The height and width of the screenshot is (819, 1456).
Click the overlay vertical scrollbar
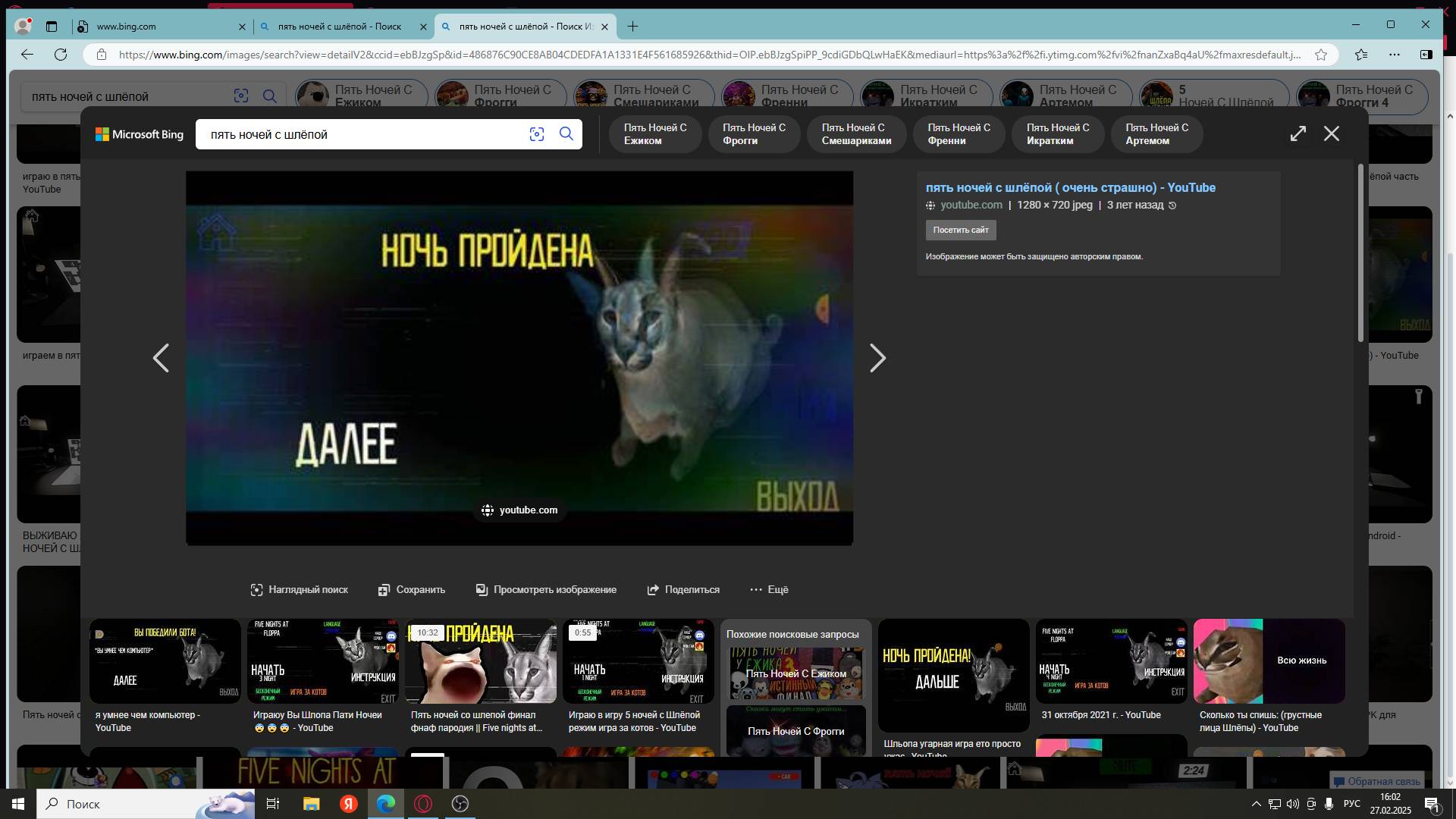[x=1360, y=253]
